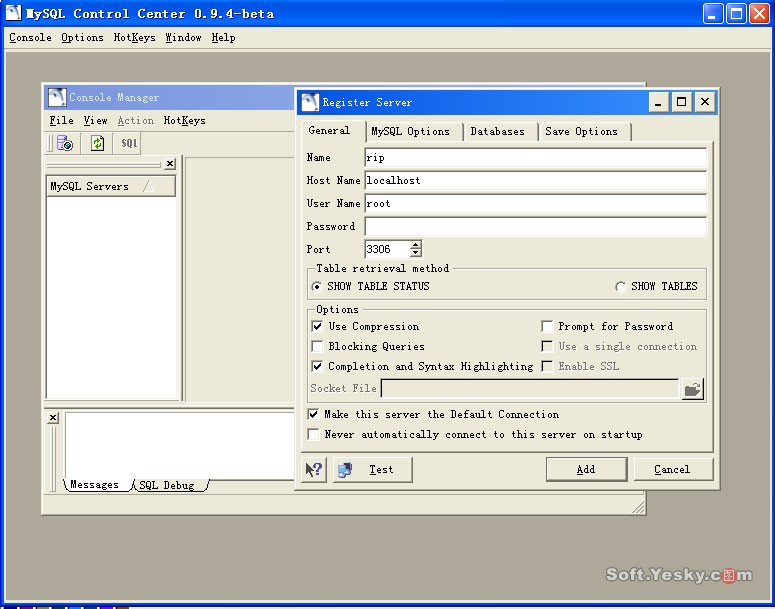Close the MySQL Servers side panel

point(170,164)
